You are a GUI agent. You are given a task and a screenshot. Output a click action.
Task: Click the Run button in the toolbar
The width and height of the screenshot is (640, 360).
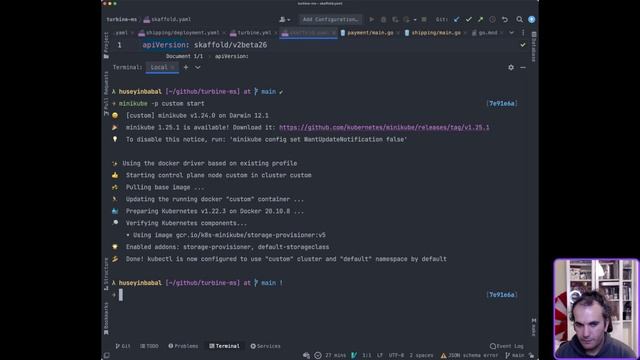(x=371, y=19)
